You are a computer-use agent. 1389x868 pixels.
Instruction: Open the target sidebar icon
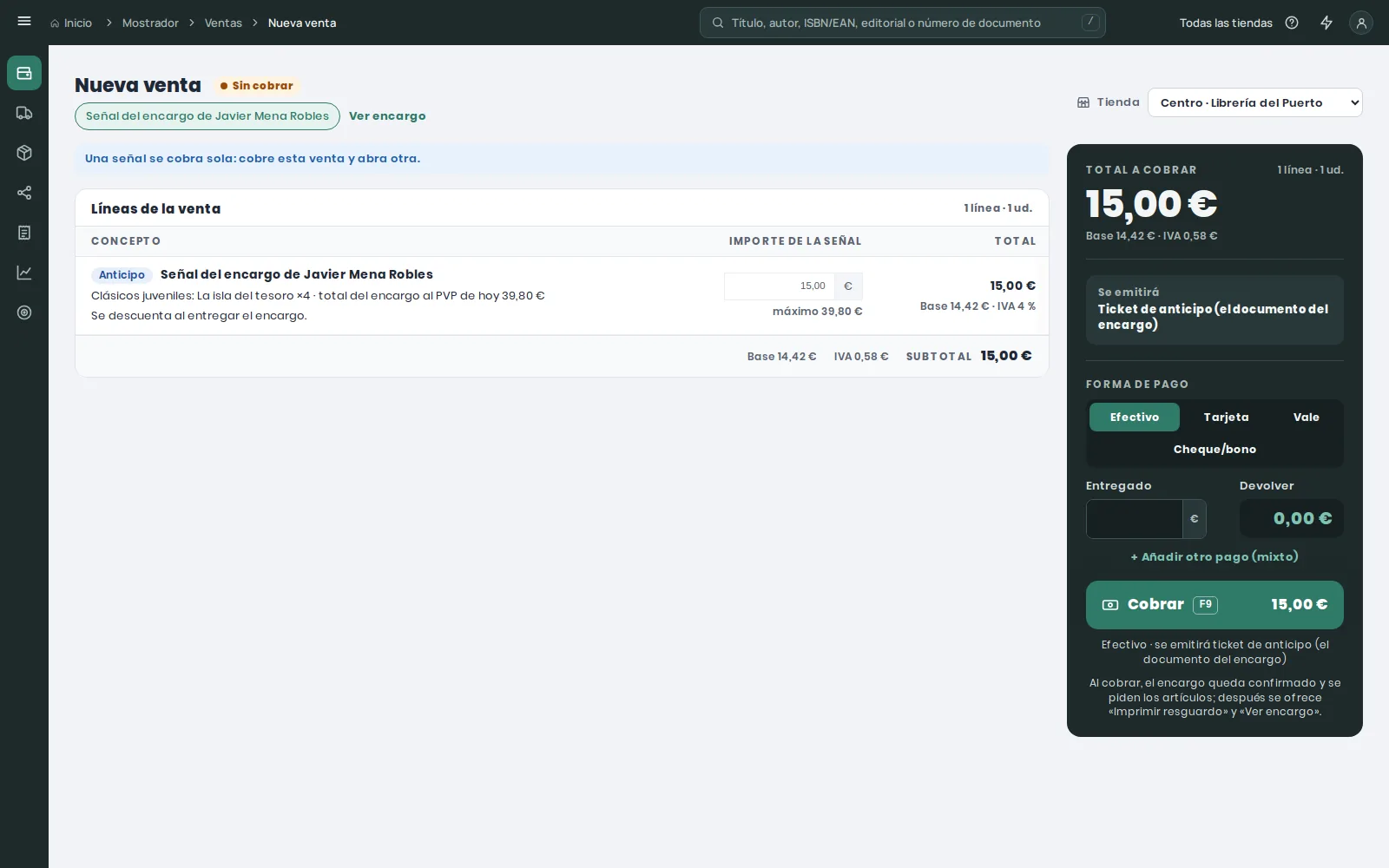click(x=24, y=312)
